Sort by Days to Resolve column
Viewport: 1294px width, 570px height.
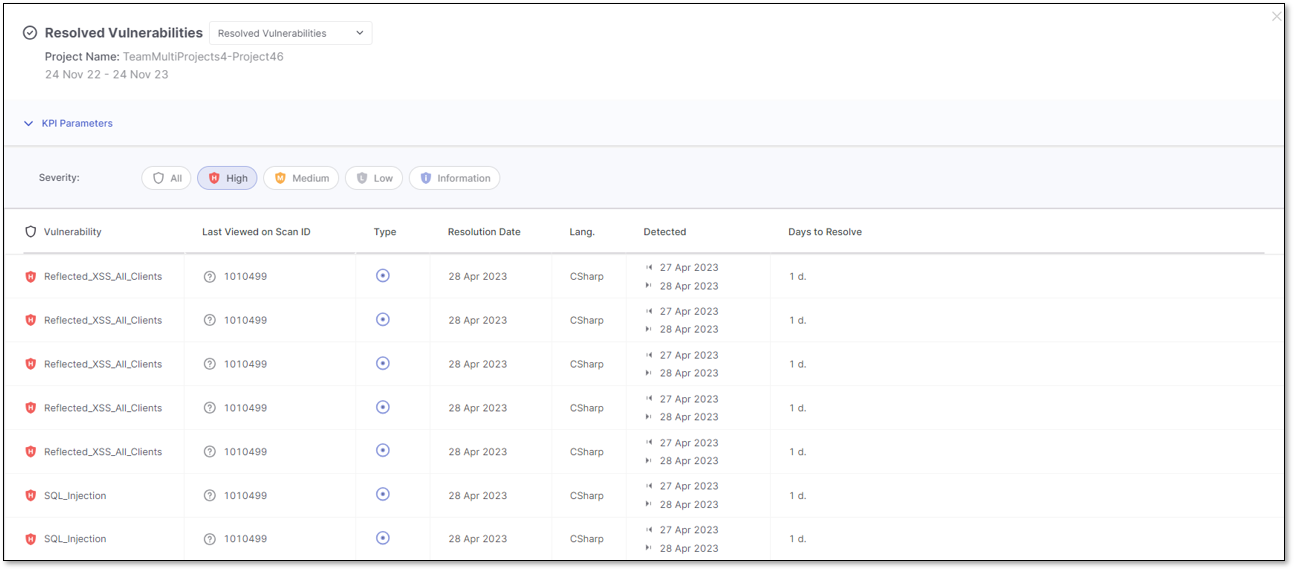tap(824, 232)
